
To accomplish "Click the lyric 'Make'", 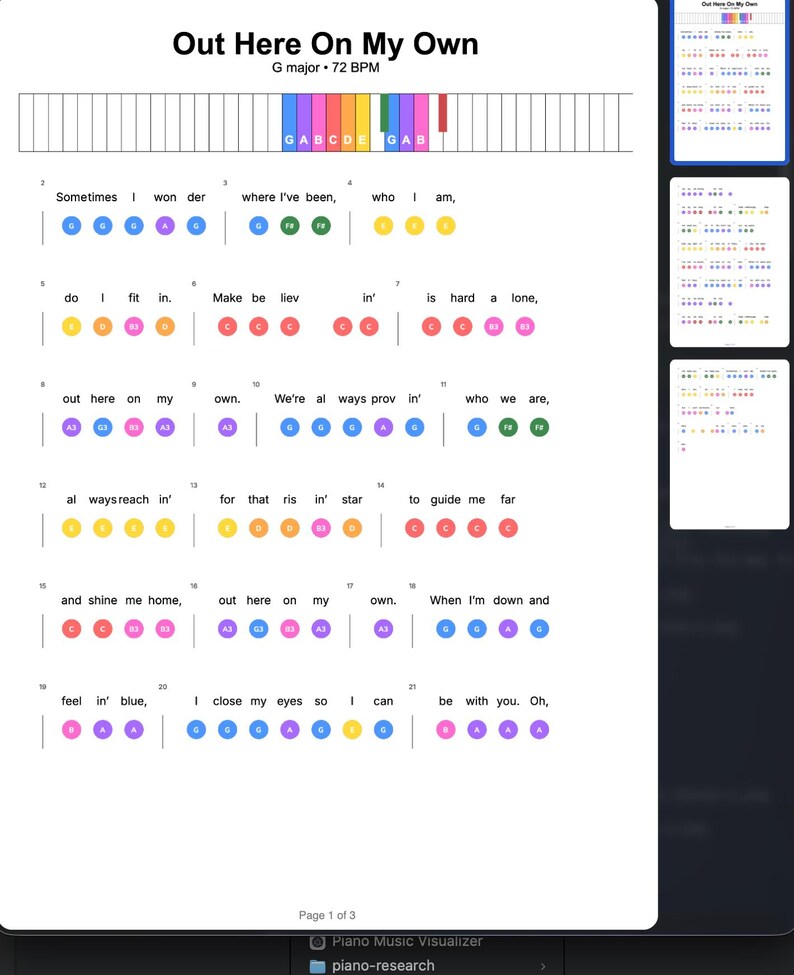I will pyautogui.click(x=228, y=298).
